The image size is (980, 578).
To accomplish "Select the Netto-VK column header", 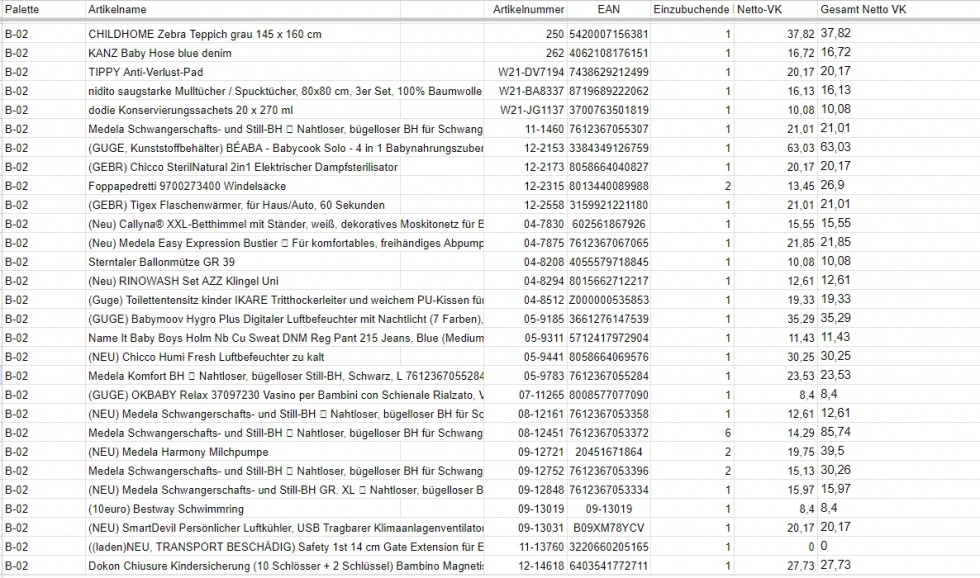I will click(759, 9).
